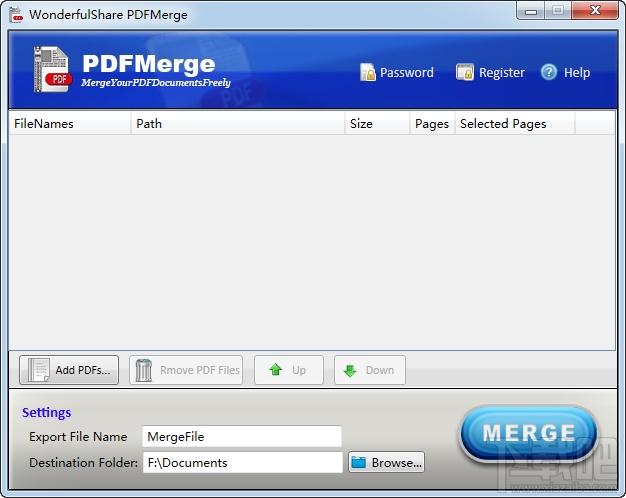The image size is (626, 498).
Task: Click the "Password" text label
Action: coord(406,73)
